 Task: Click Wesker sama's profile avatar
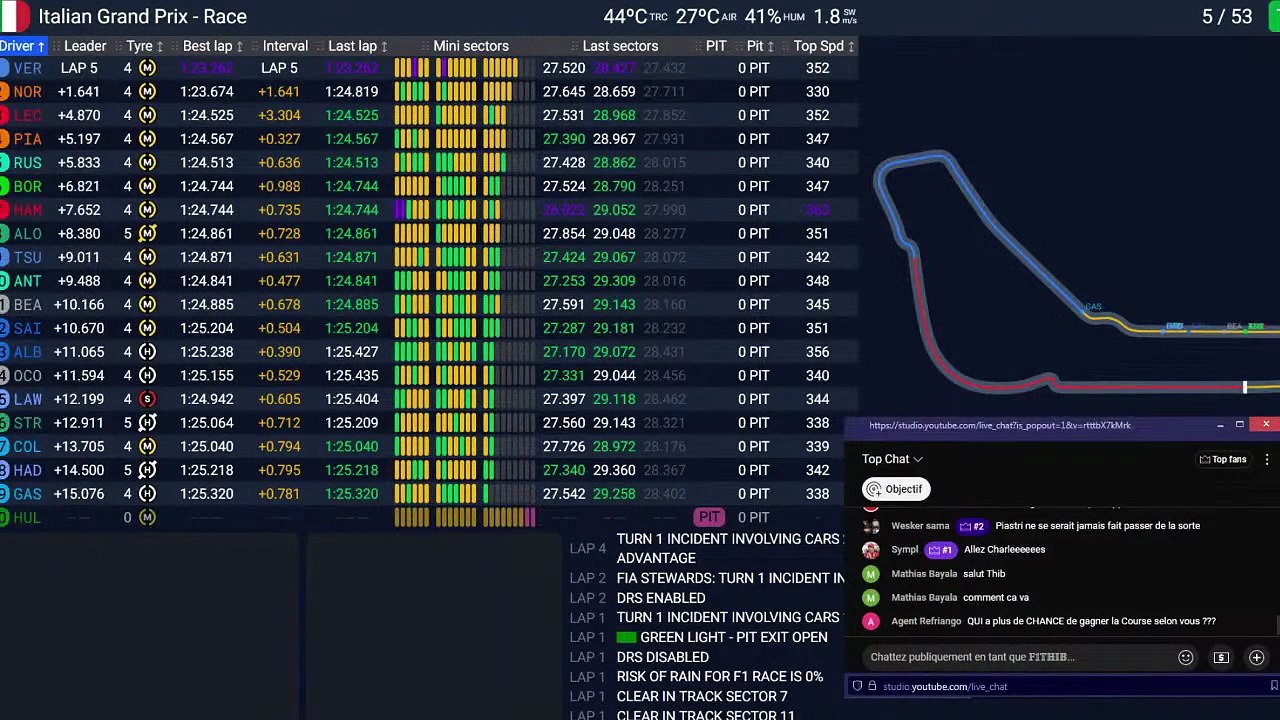pos(871,526)
